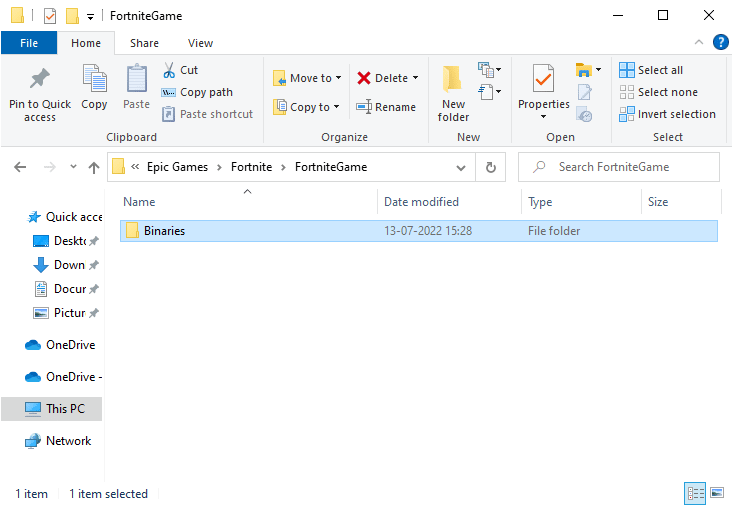Viewport: 733px width, 506px height.
Task: Open Downloads in the sidebar
Action: [65, 265]
